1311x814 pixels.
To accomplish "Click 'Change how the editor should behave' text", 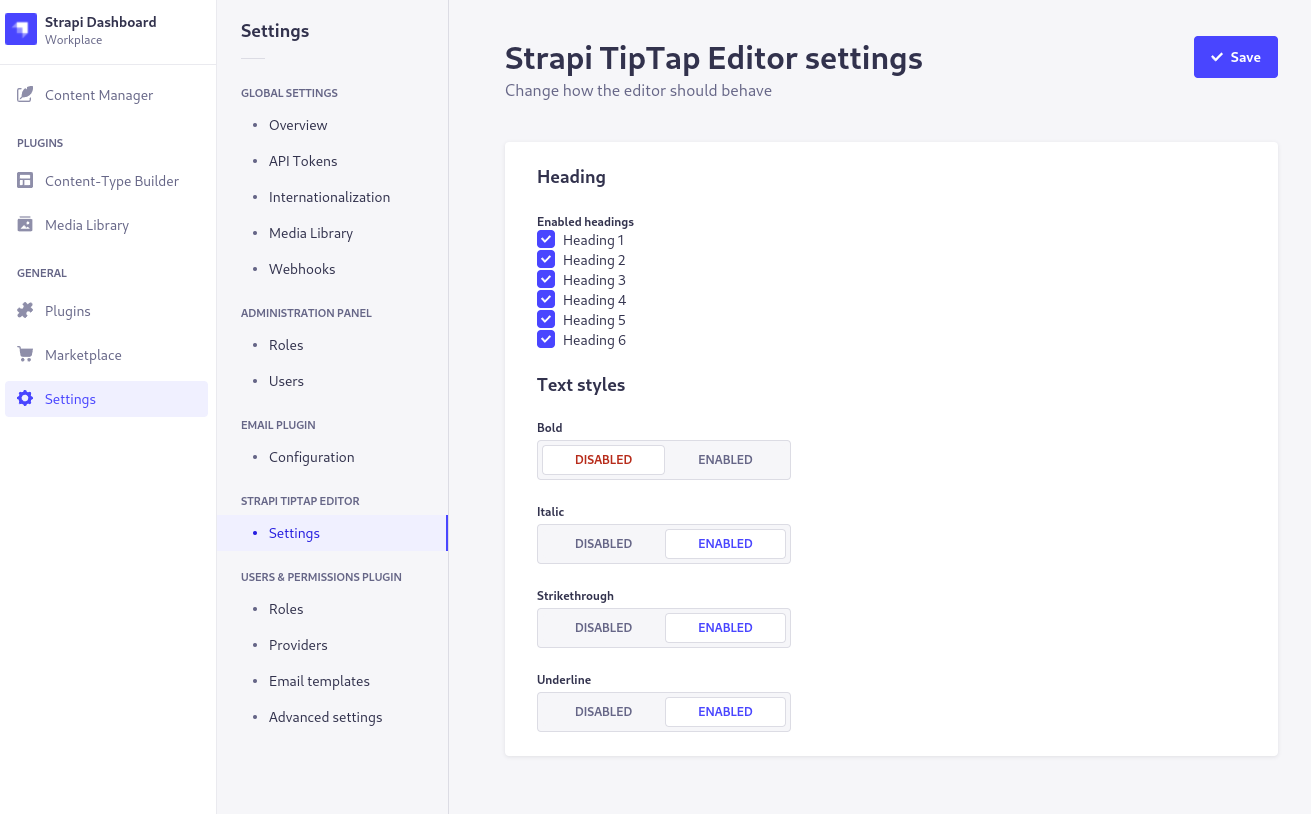I will (638, 90).
